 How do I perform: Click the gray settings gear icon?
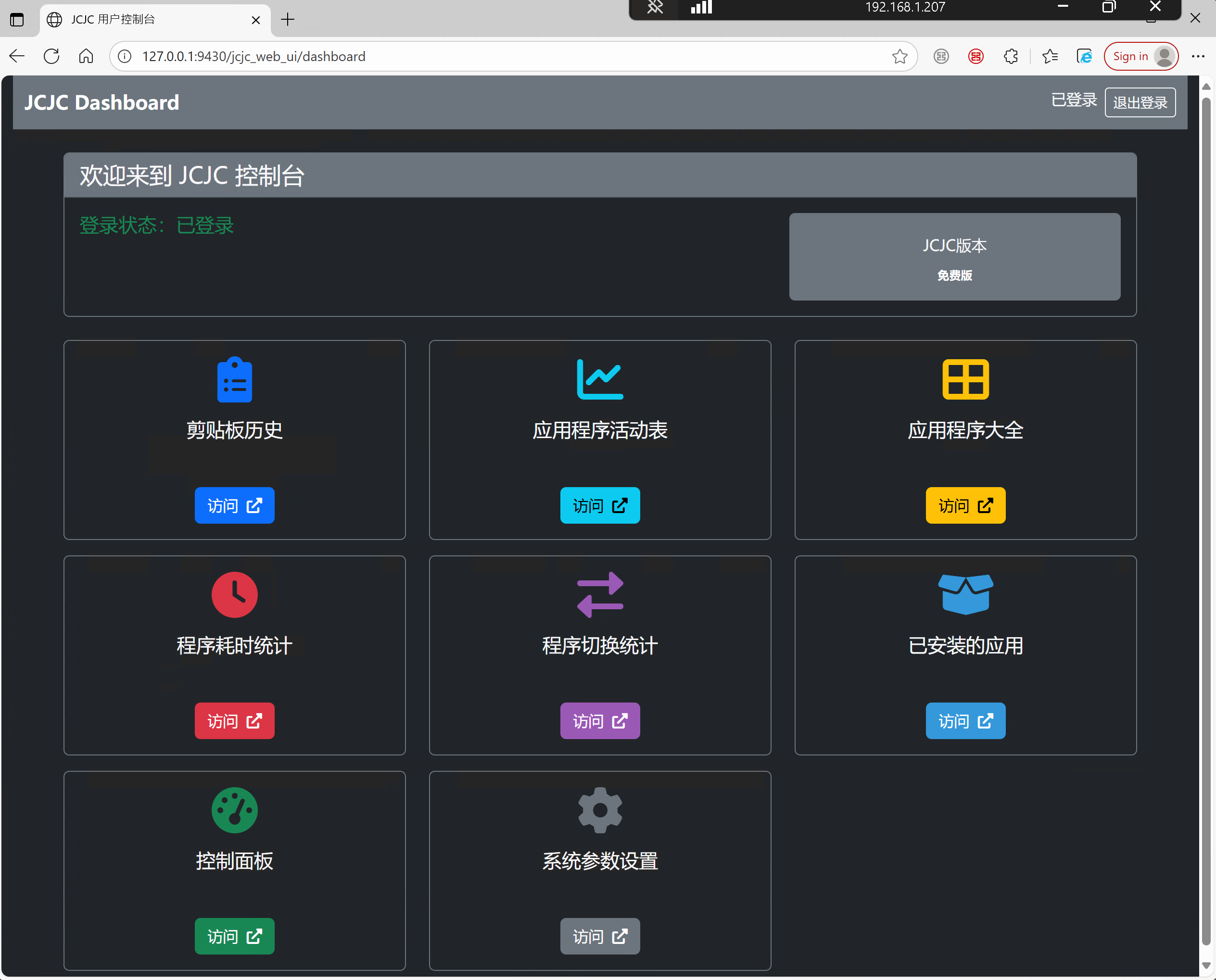599,810
